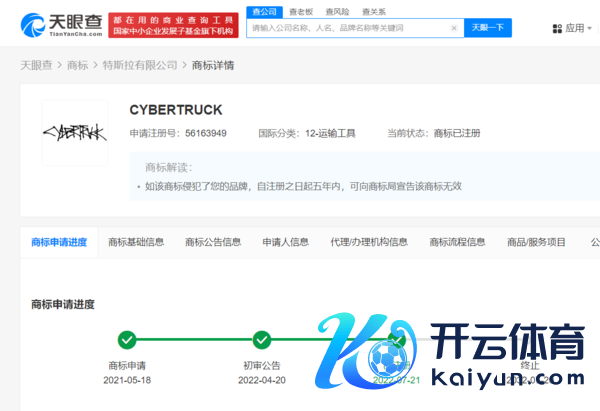600x411 pixels.
Task: Select the 查风险 search tab
Action: [x=337, y=10]
